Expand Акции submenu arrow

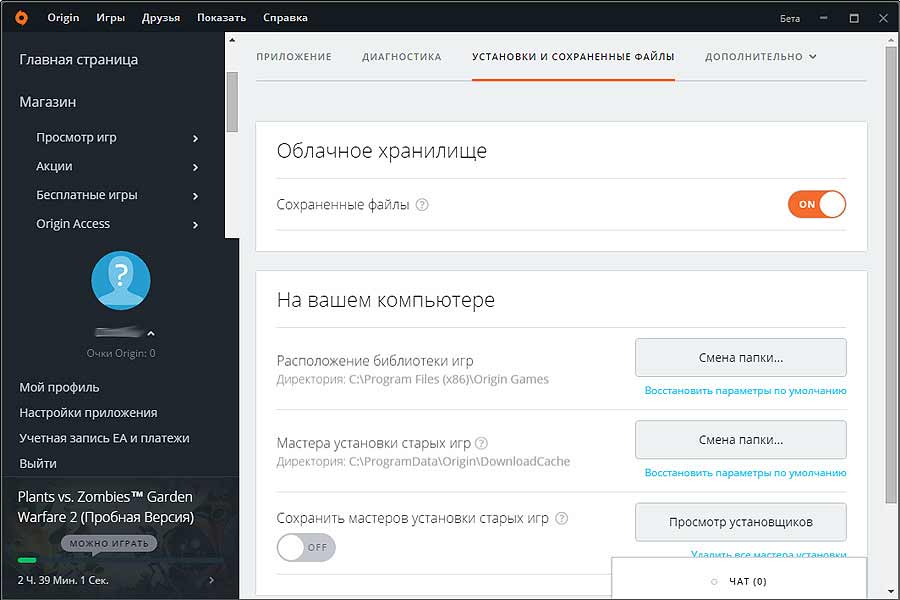pyautogui.click(x=195, y=167)
